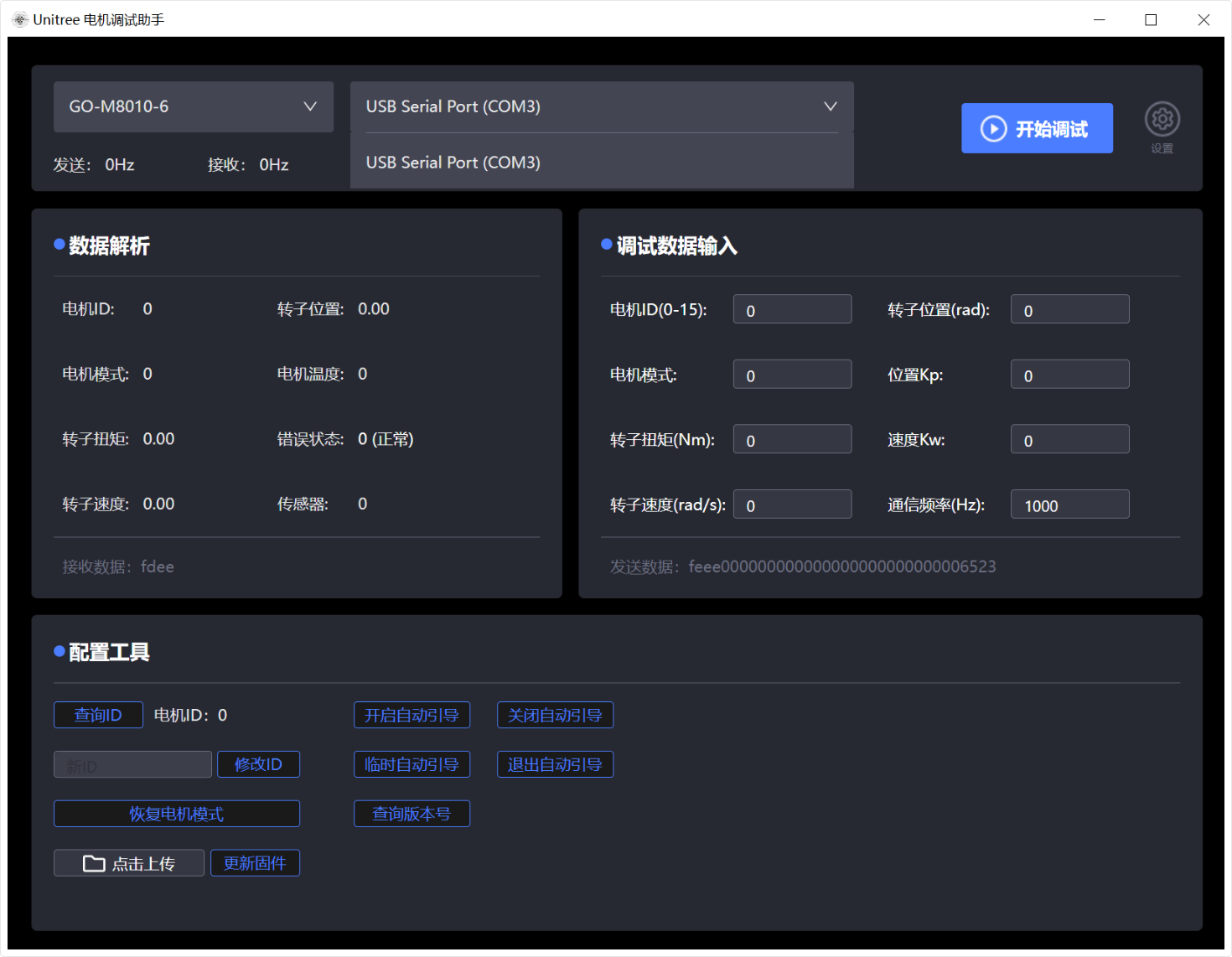1232x957 pixels.
Task: Query firmware version with 查询版本号
Action: point(412,814)
